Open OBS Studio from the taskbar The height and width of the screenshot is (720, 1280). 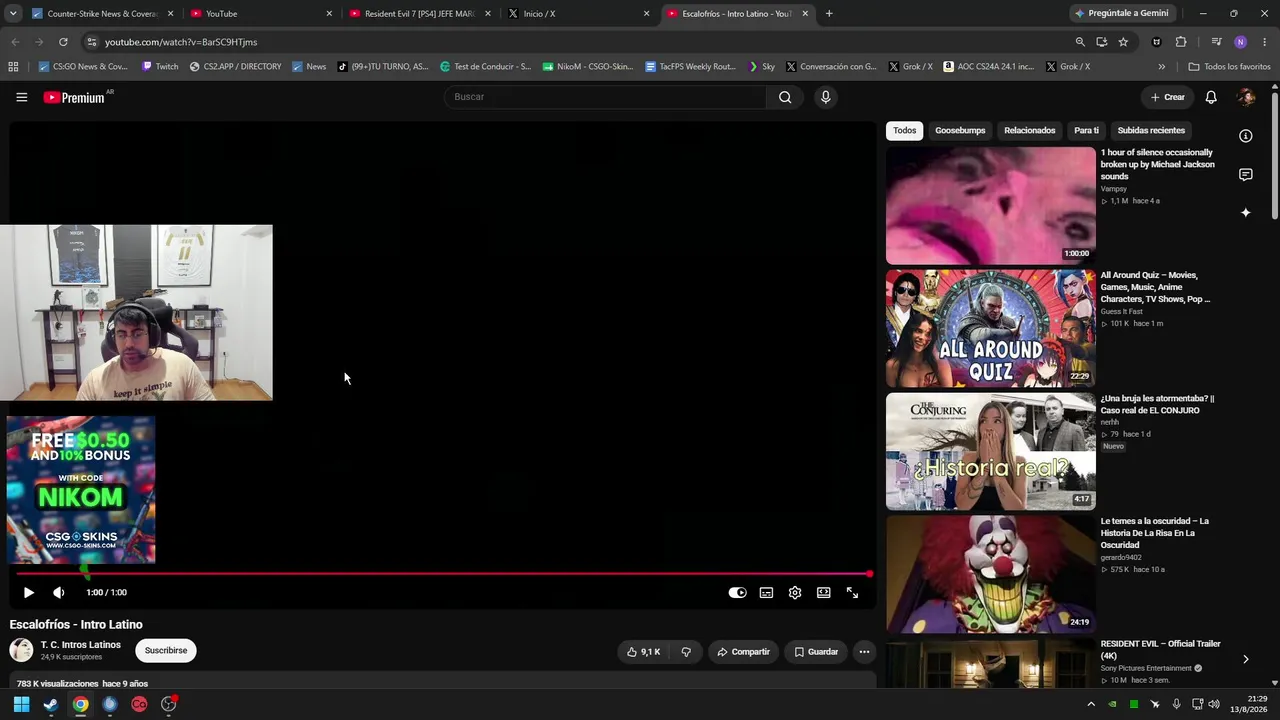169,704
